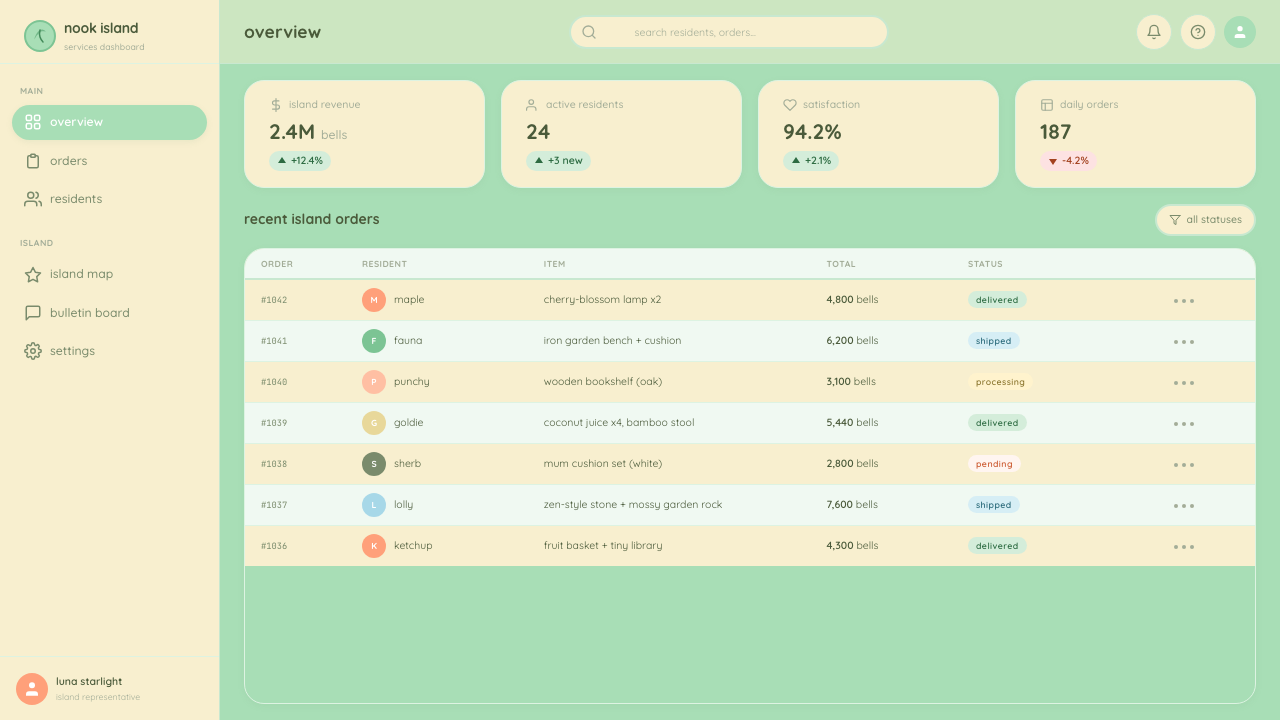Open the user profile icon in header

[x=1240, y=32]
